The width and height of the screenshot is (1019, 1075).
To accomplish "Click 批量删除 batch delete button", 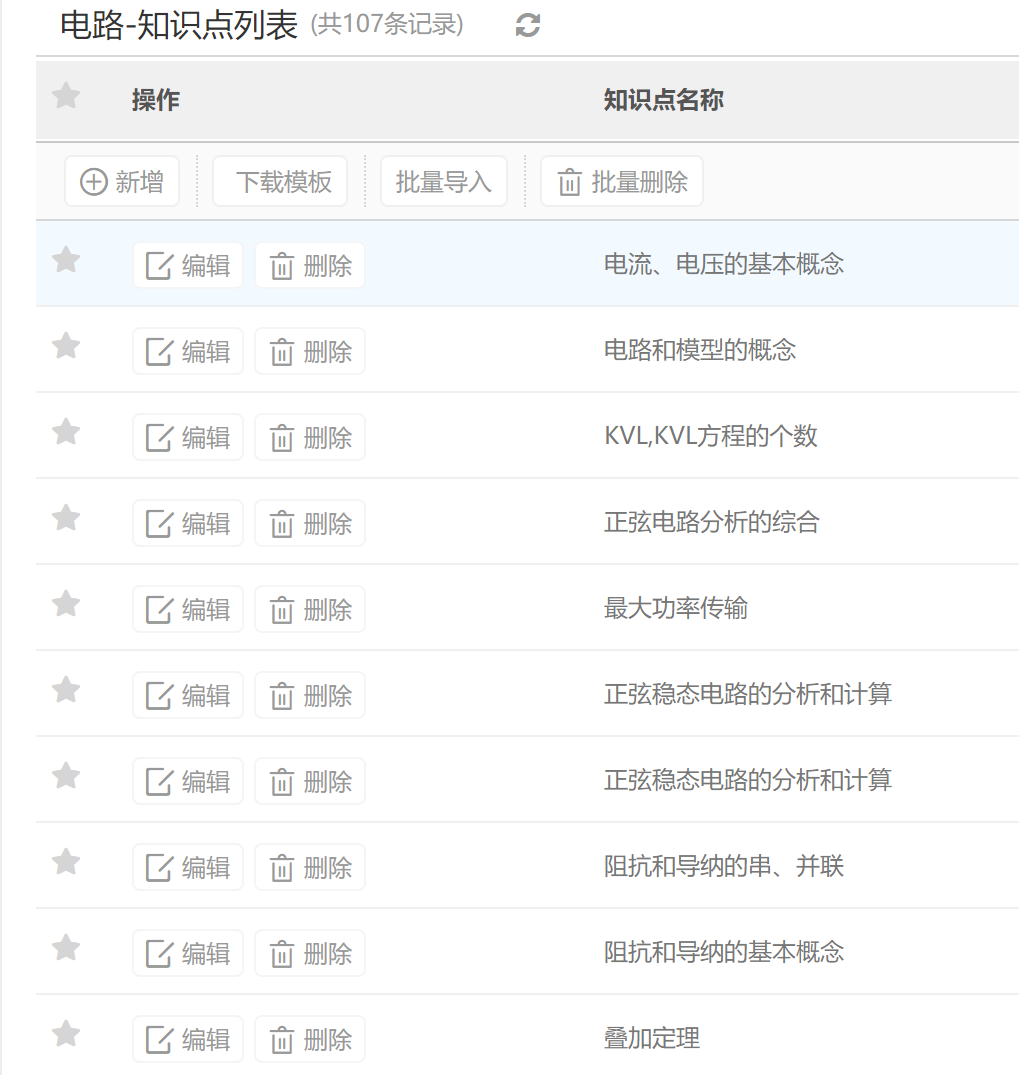I will point(621,182).
